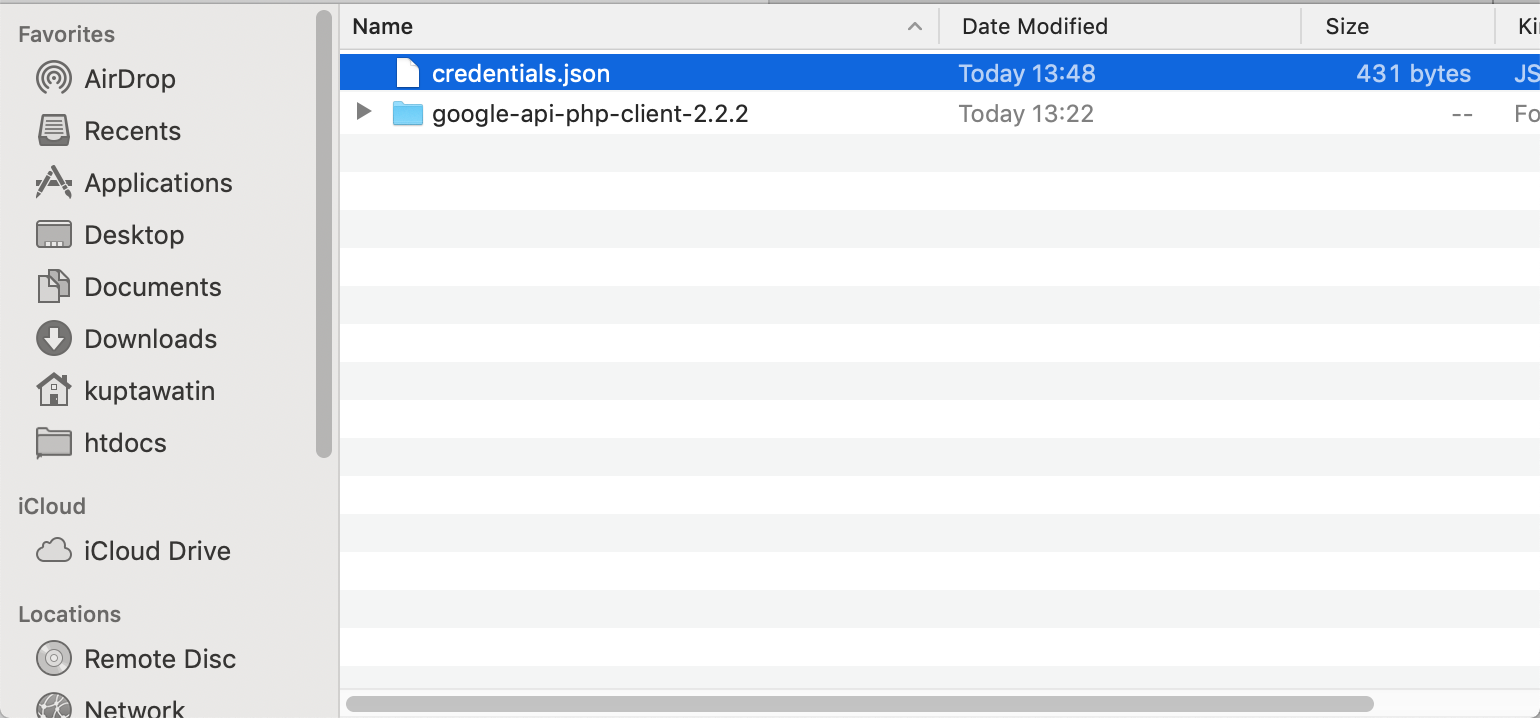Select the credentials.json file
The width and height of the screenshot is (1540, 718).
tap(520, 73)
